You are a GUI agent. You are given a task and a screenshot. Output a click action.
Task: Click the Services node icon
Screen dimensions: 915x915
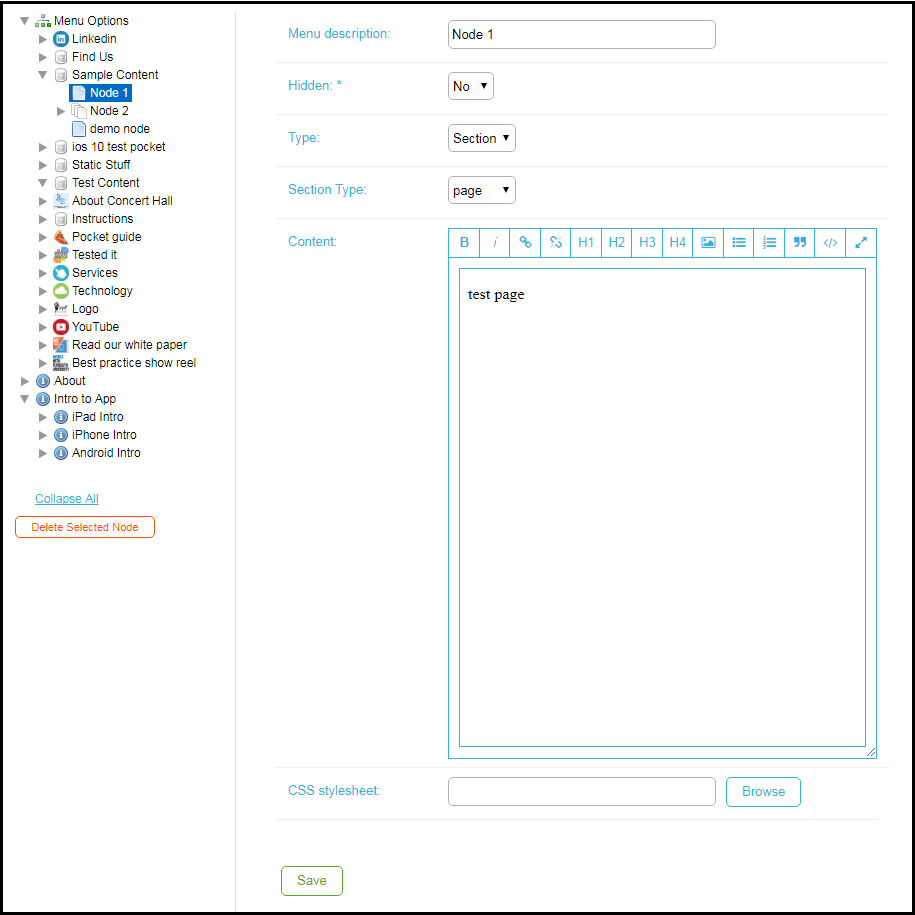61,273
